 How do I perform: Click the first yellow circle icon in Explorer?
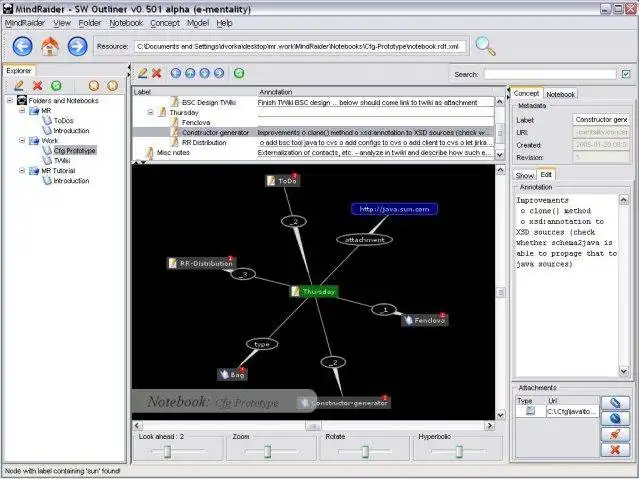(94, 86)
